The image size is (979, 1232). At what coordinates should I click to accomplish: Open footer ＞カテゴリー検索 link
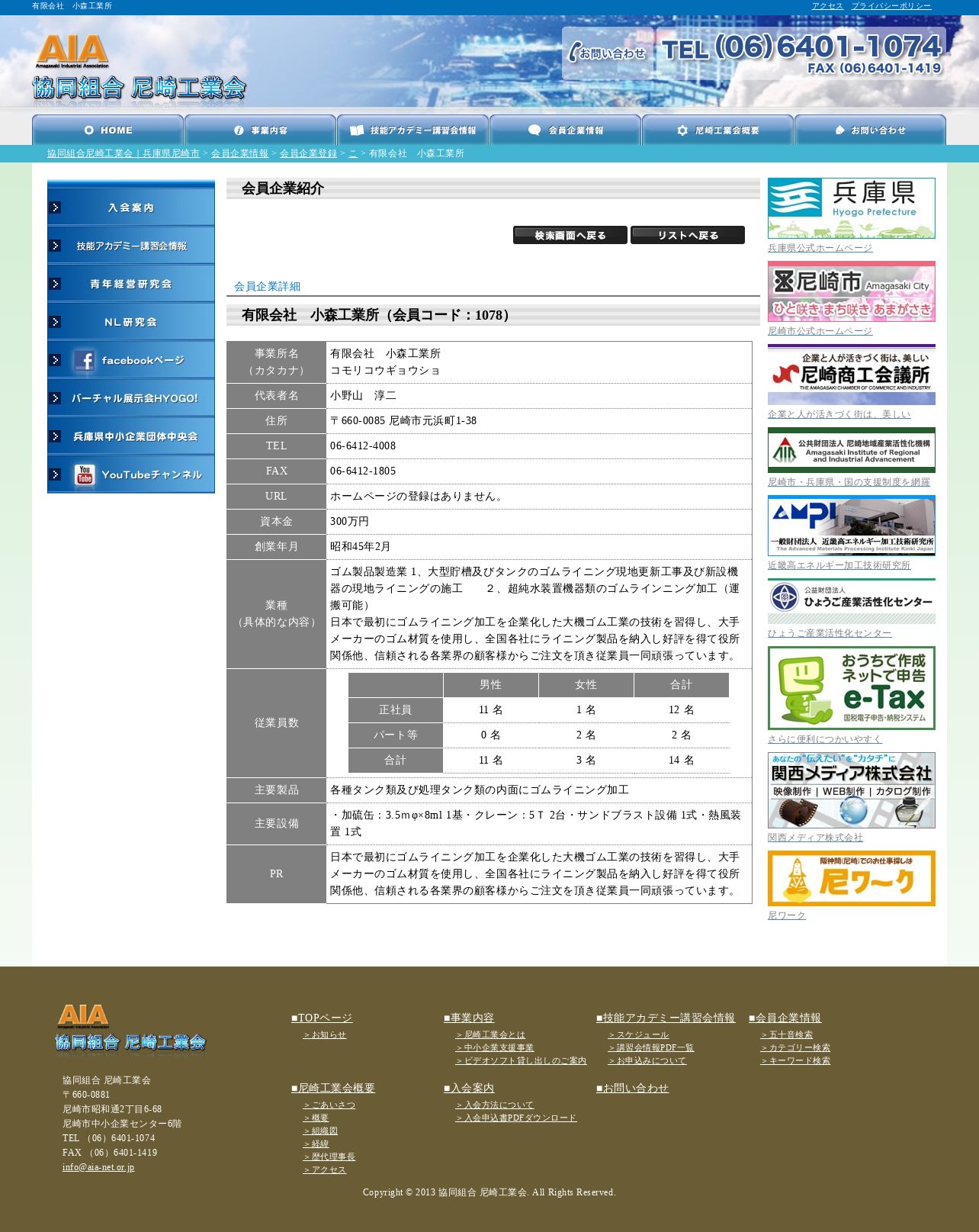pos(795,1048)
